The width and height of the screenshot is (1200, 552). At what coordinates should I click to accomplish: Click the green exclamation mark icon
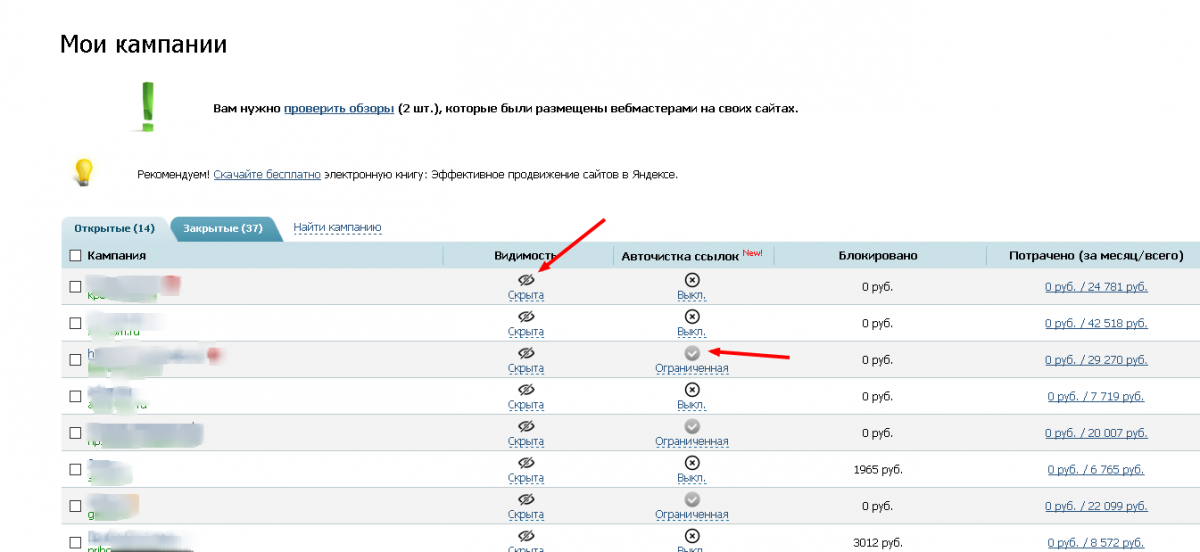148,107
